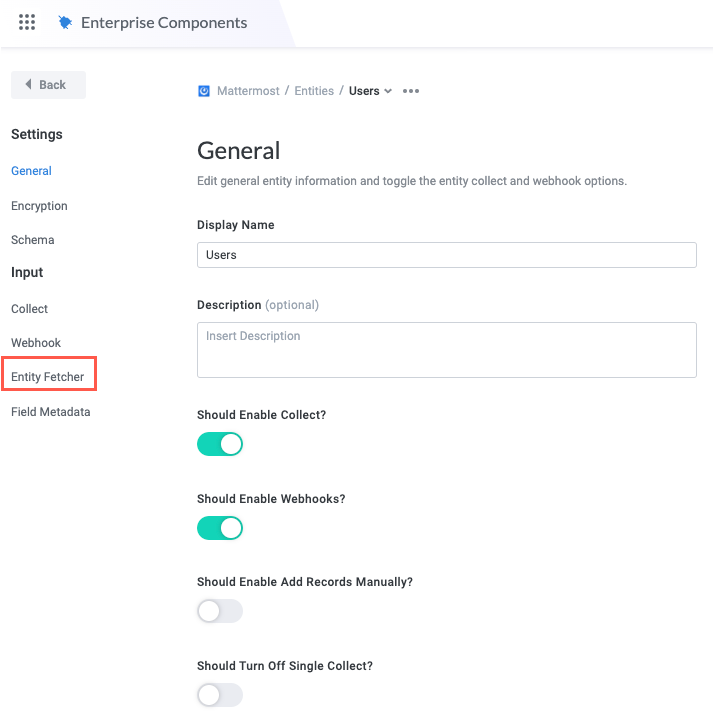Toggle Should Turn Off Single Collect
This screenshot has width=713, height=722.
point(220,694)
